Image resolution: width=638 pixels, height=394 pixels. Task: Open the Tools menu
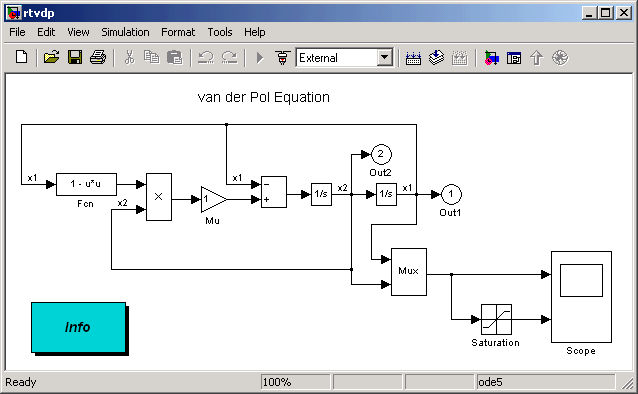point(220,32)
